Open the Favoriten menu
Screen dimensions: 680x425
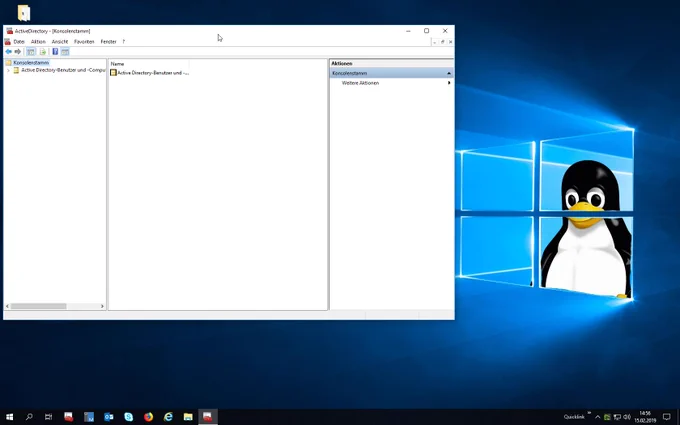tap(84, 42)
